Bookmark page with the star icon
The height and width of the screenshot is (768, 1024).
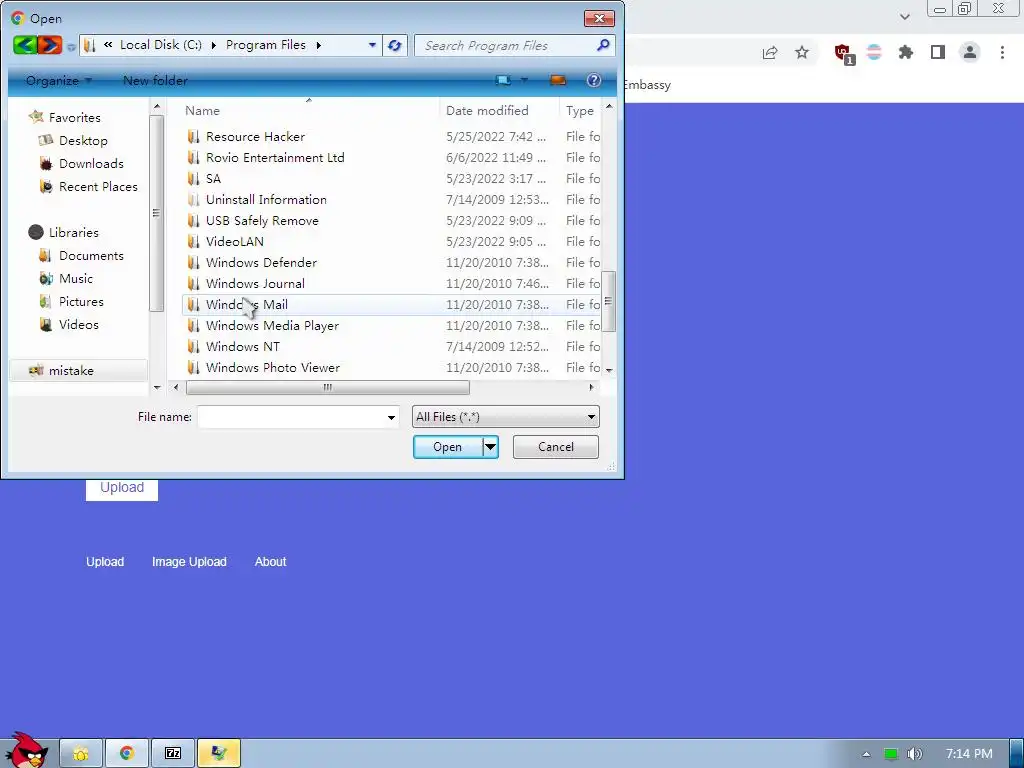click(802, 52)
